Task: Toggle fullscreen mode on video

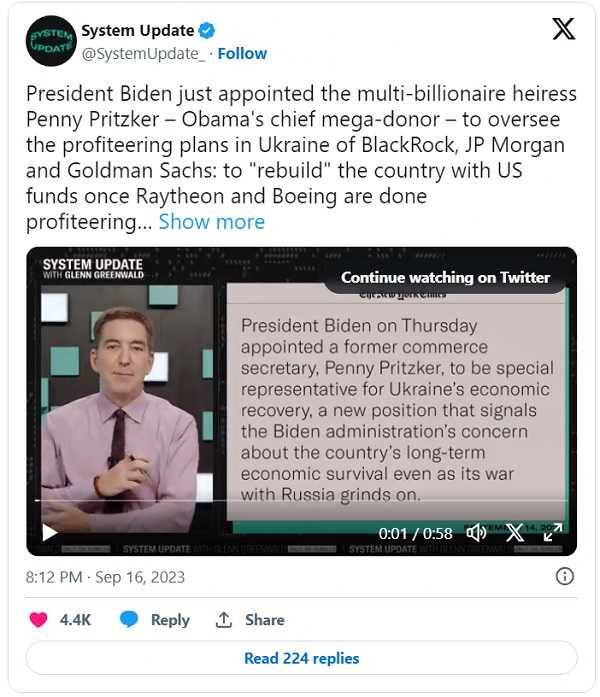Action: (x=552, y=533)
